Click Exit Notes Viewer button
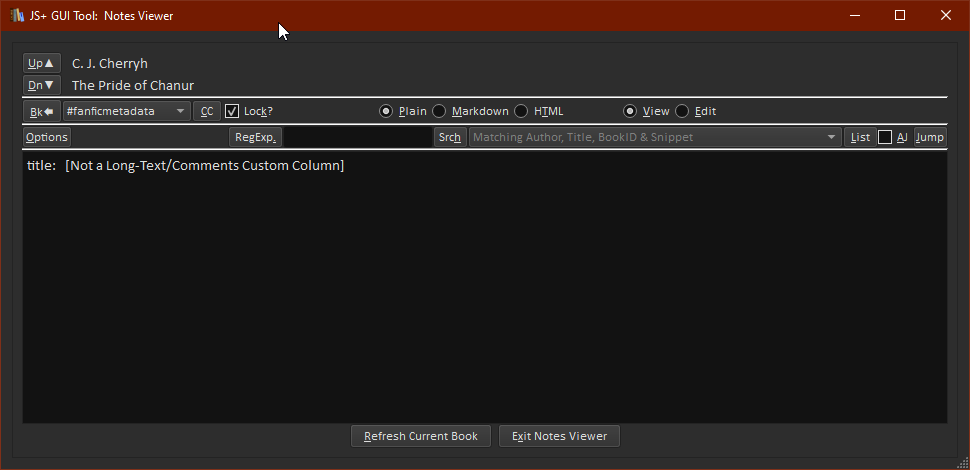The width and height of the screenshot is (970, 470). coord(559,436)
